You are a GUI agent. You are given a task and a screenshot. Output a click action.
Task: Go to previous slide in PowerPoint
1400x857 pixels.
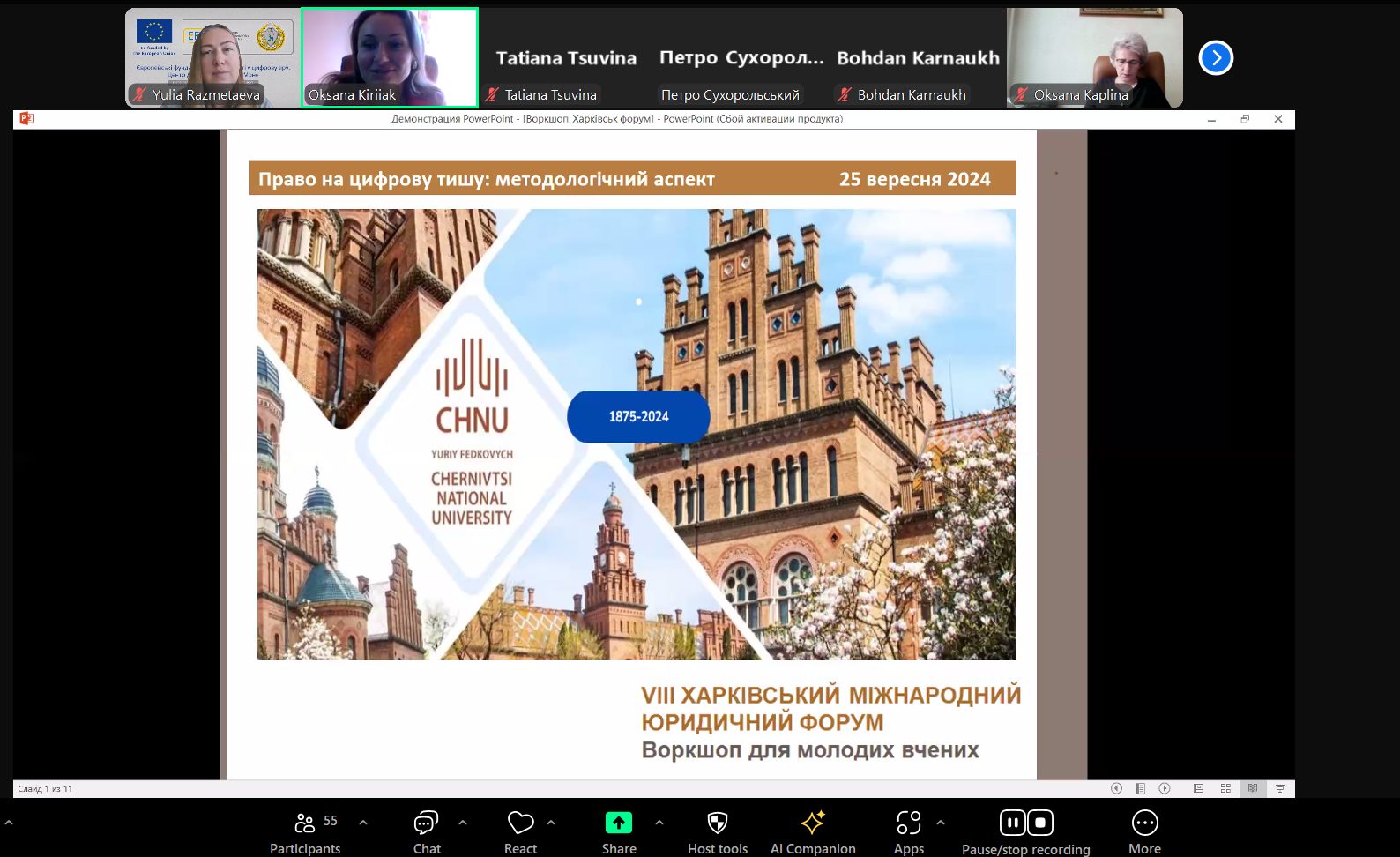click(x=1116, y=788)
